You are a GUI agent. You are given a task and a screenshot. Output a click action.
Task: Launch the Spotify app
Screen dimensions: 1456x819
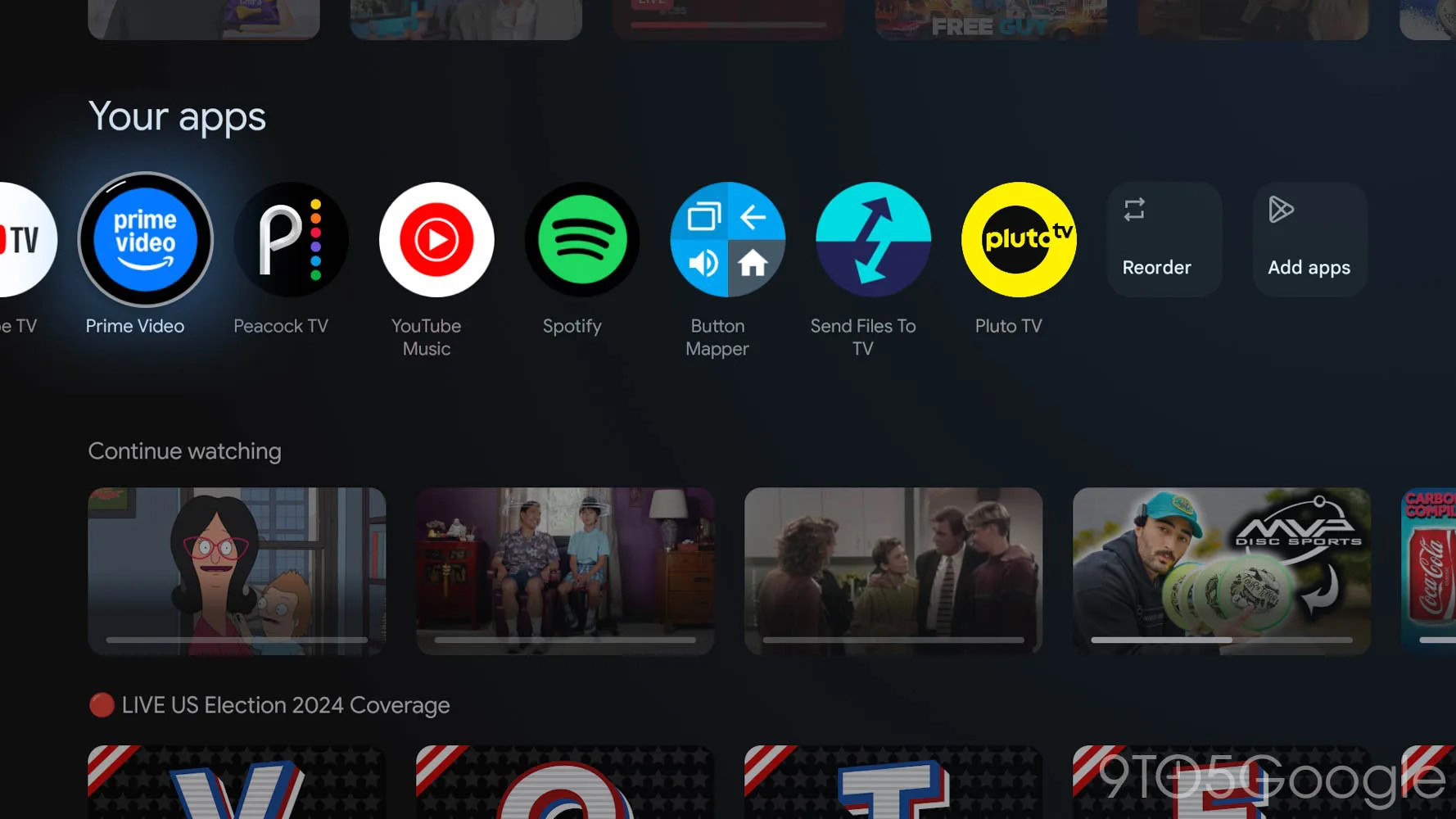(582, 239)
